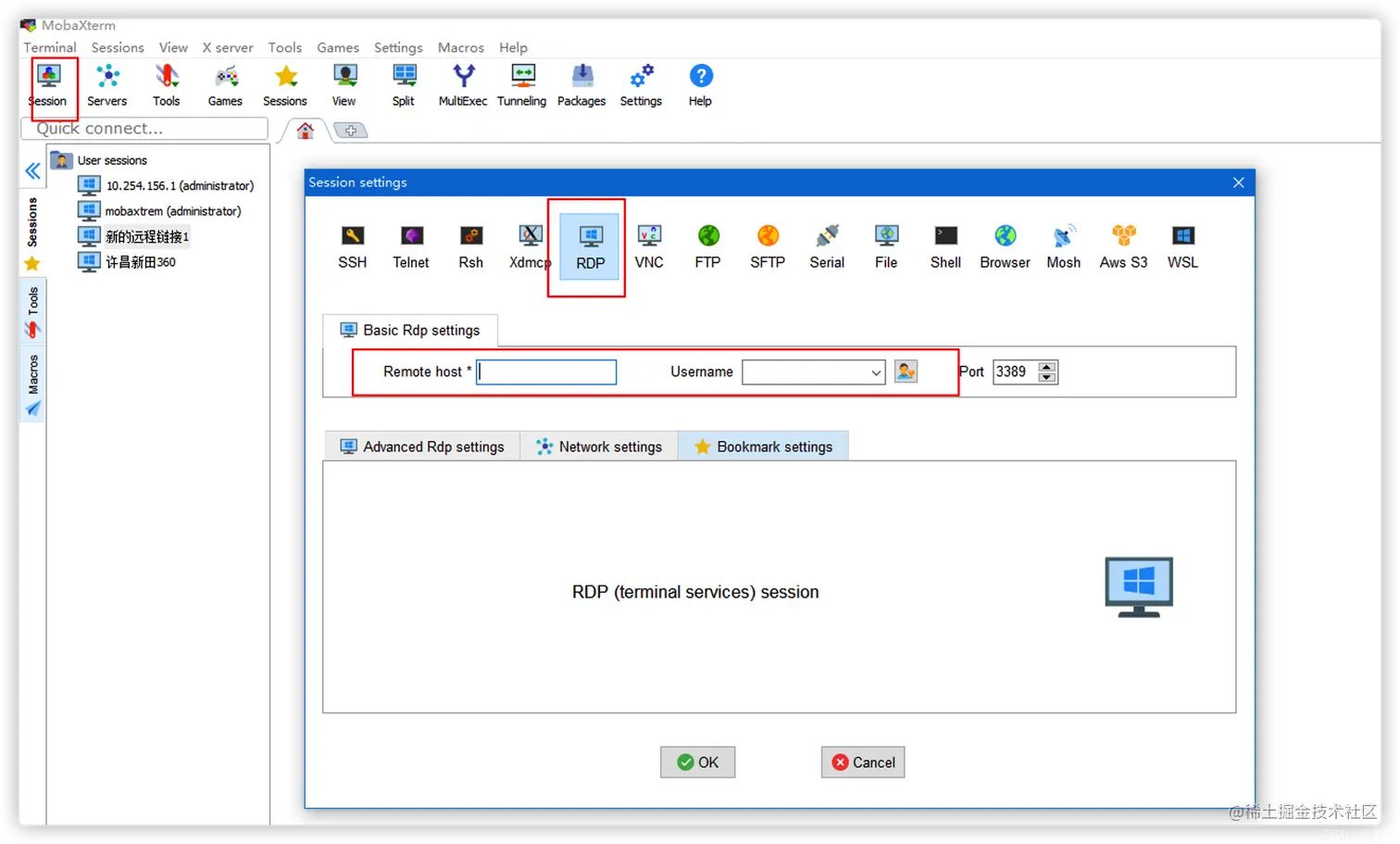Click the Quick connect search box

(x=145, y=129)
